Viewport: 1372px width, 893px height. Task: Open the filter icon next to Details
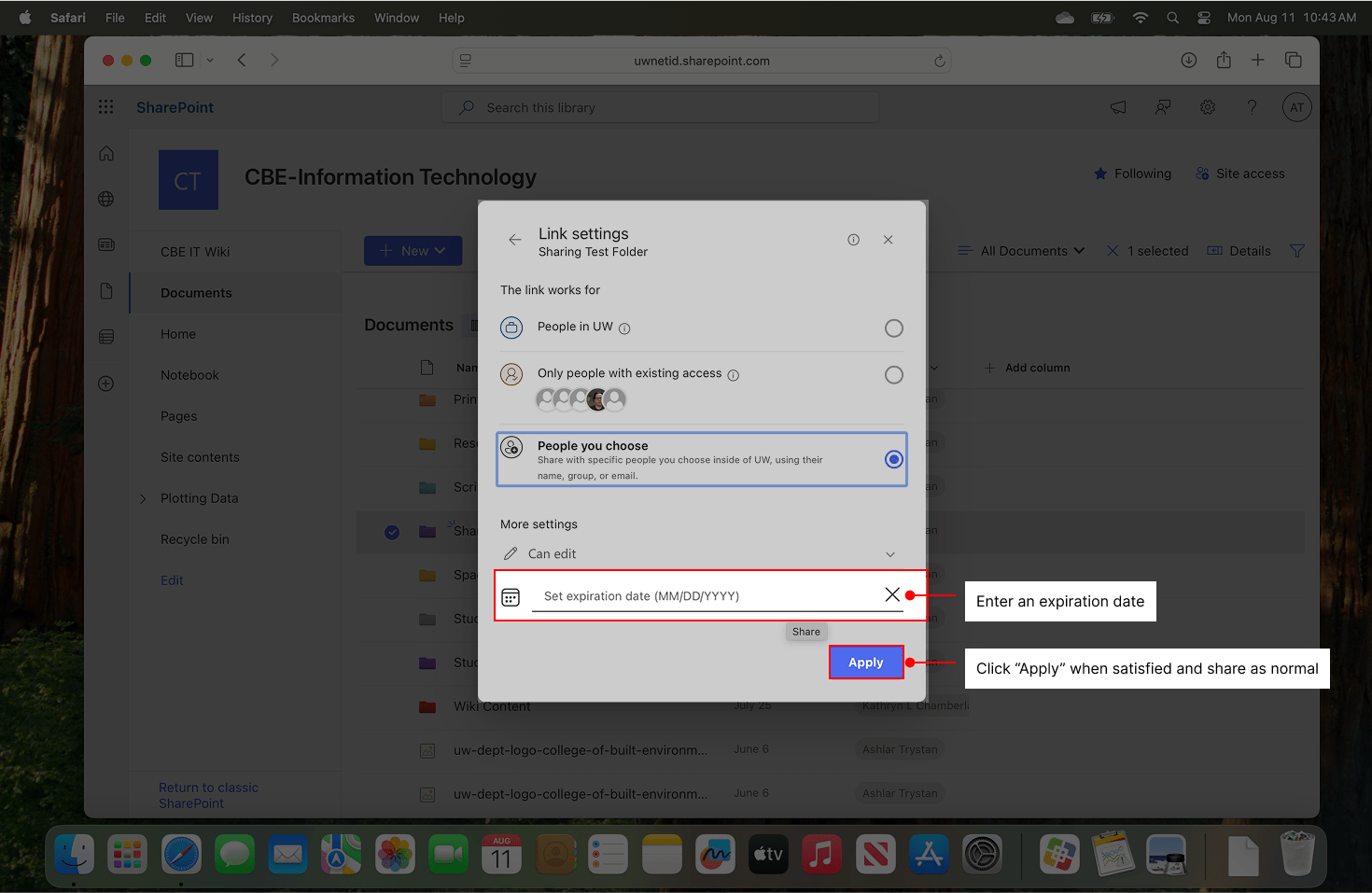(1296, 250)
